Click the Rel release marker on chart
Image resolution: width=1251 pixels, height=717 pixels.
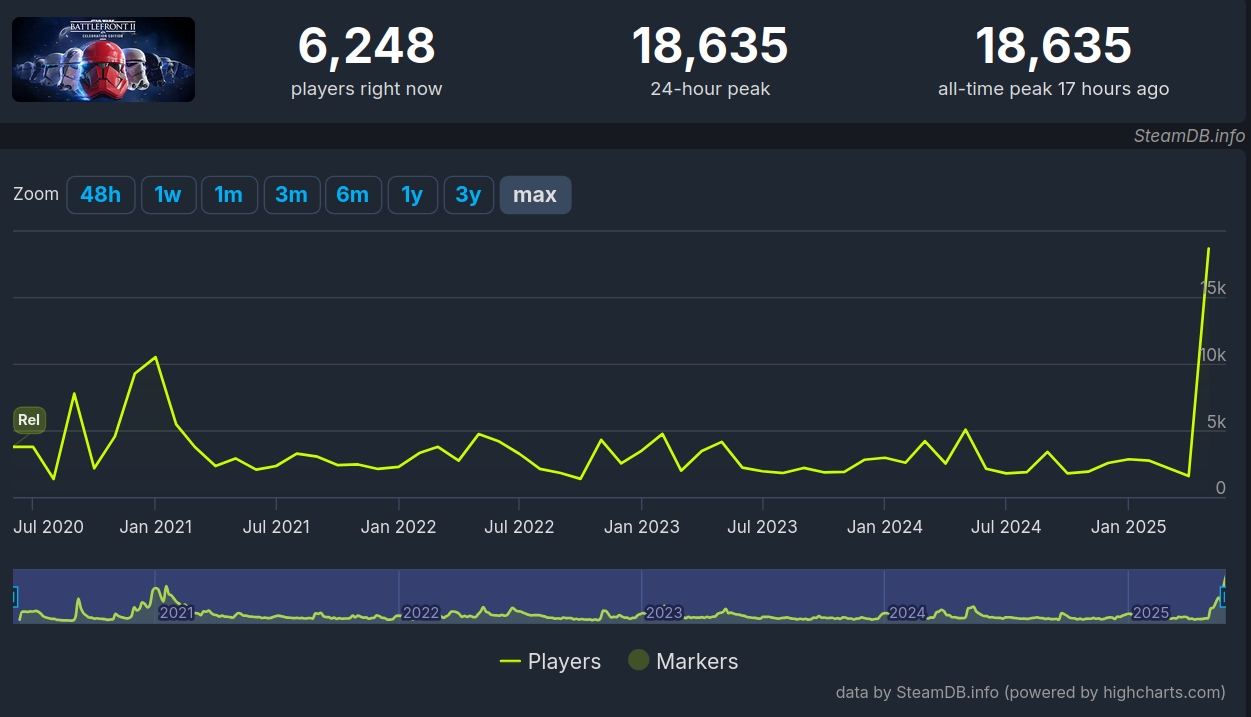pyautogui.click(x=29, y=420)
